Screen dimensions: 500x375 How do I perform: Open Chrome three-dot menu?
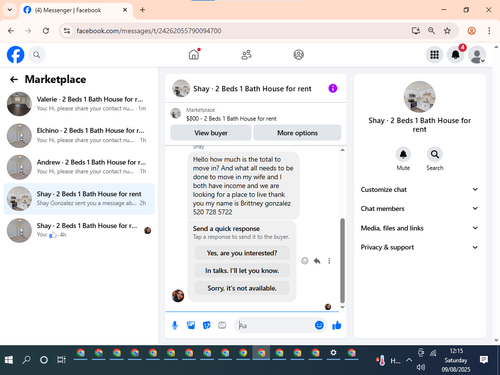(489, 31)
